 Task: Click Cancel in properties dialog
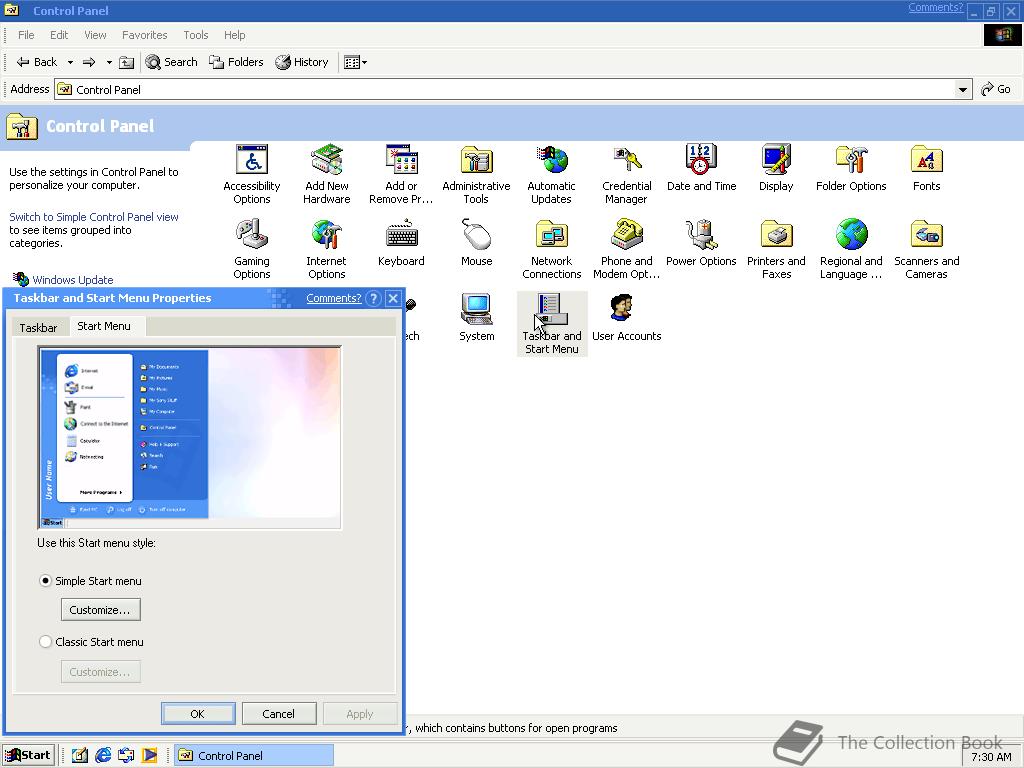click(279, 714)
